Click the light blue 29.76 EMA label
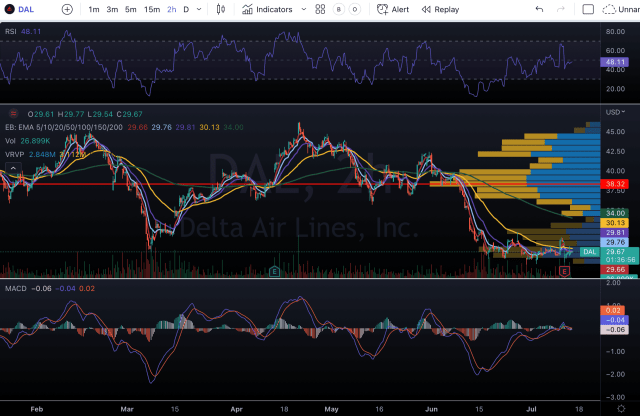The image size is (640, 416). pos(615,242)
